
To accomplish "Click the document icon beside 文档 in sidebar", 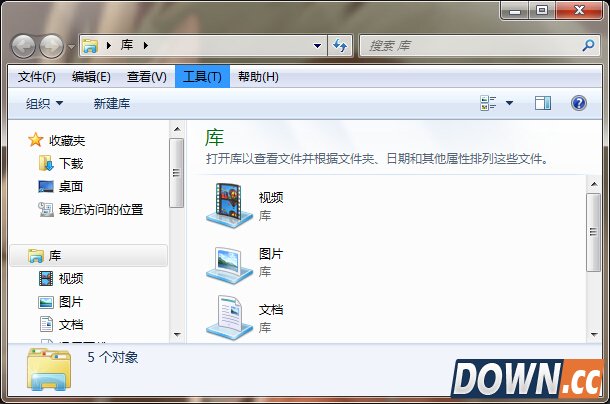I will [x=46, y=324].
